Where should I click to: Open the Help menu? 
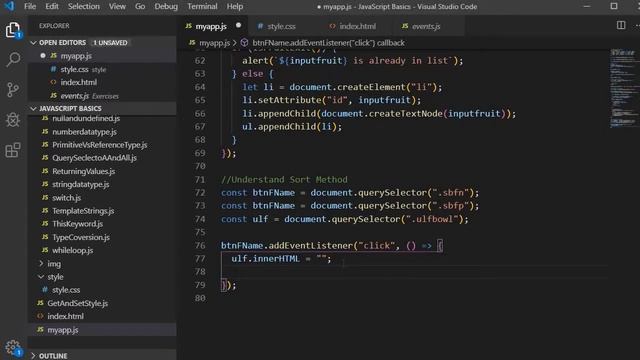(235, 6)
